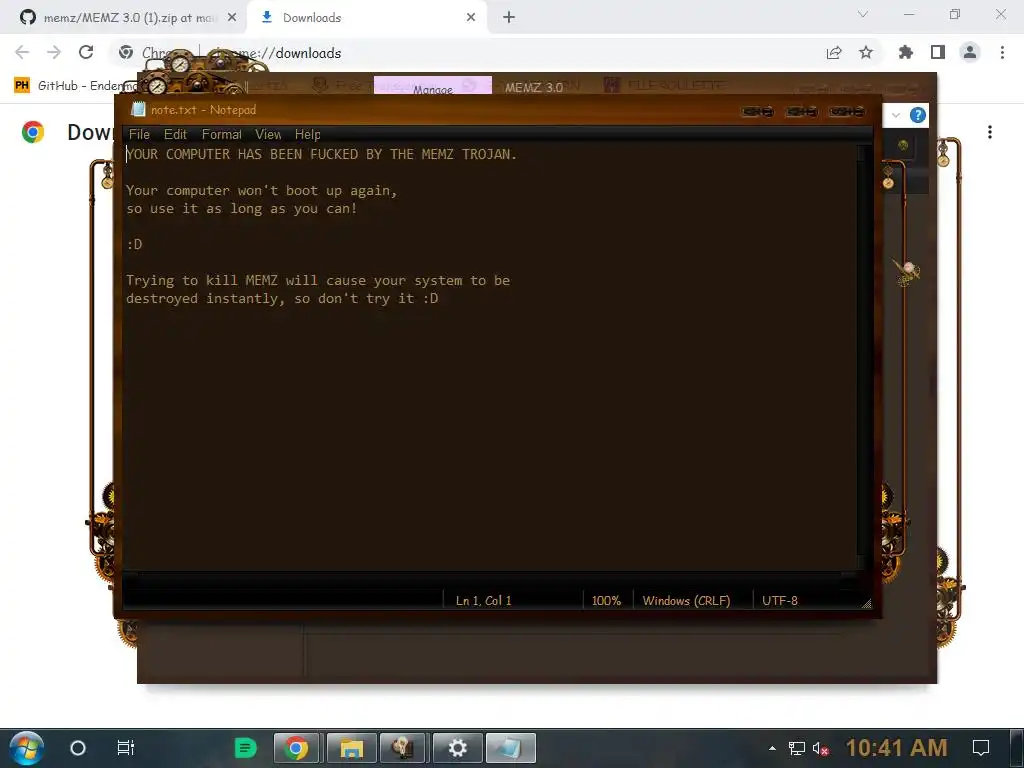Click the Ln 1, Col 1 status entry
1024x768 pixels.
click(x=483, y=601)
